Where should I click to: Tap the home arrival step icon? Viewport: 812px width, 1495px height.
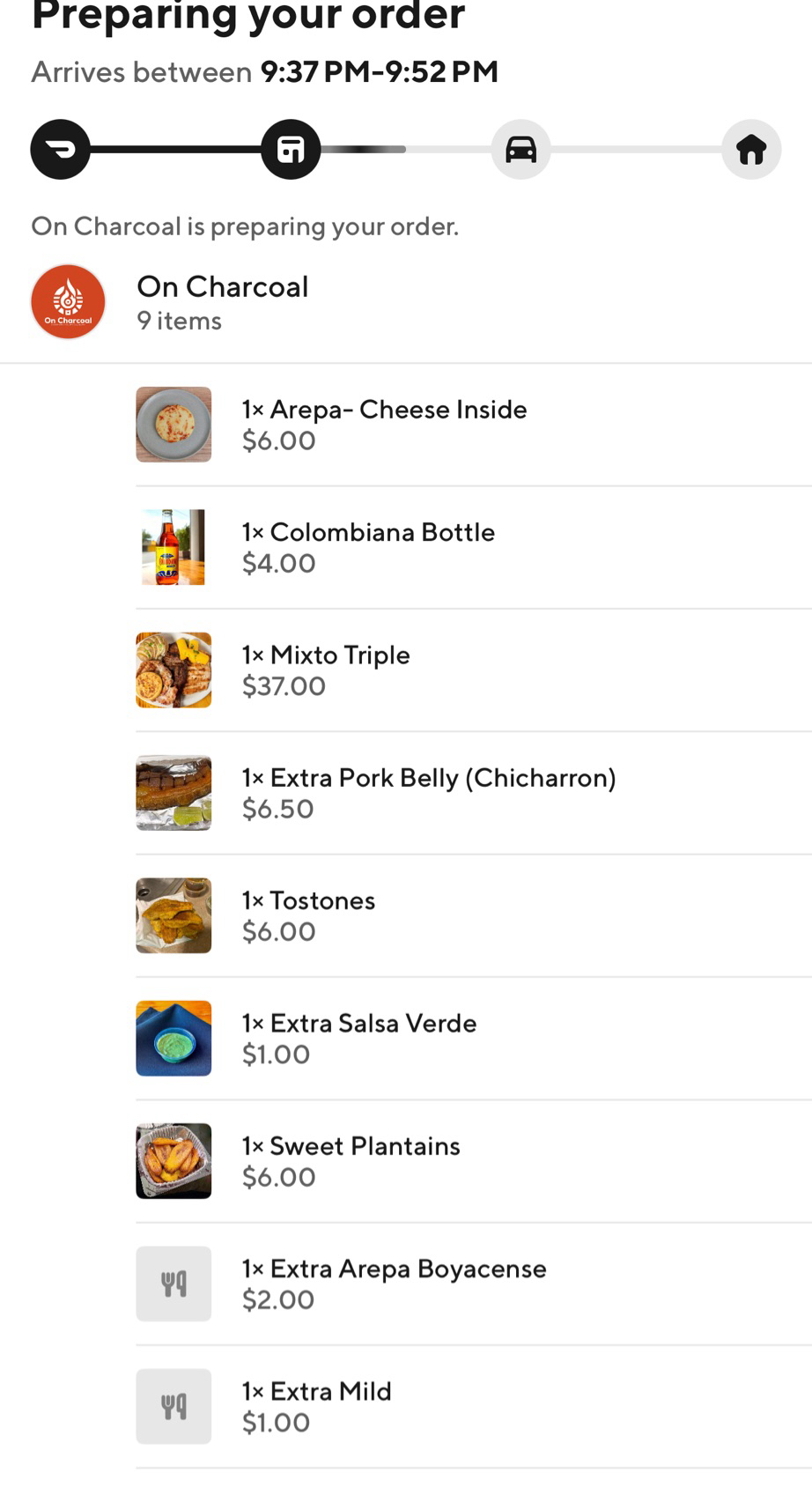751,150
